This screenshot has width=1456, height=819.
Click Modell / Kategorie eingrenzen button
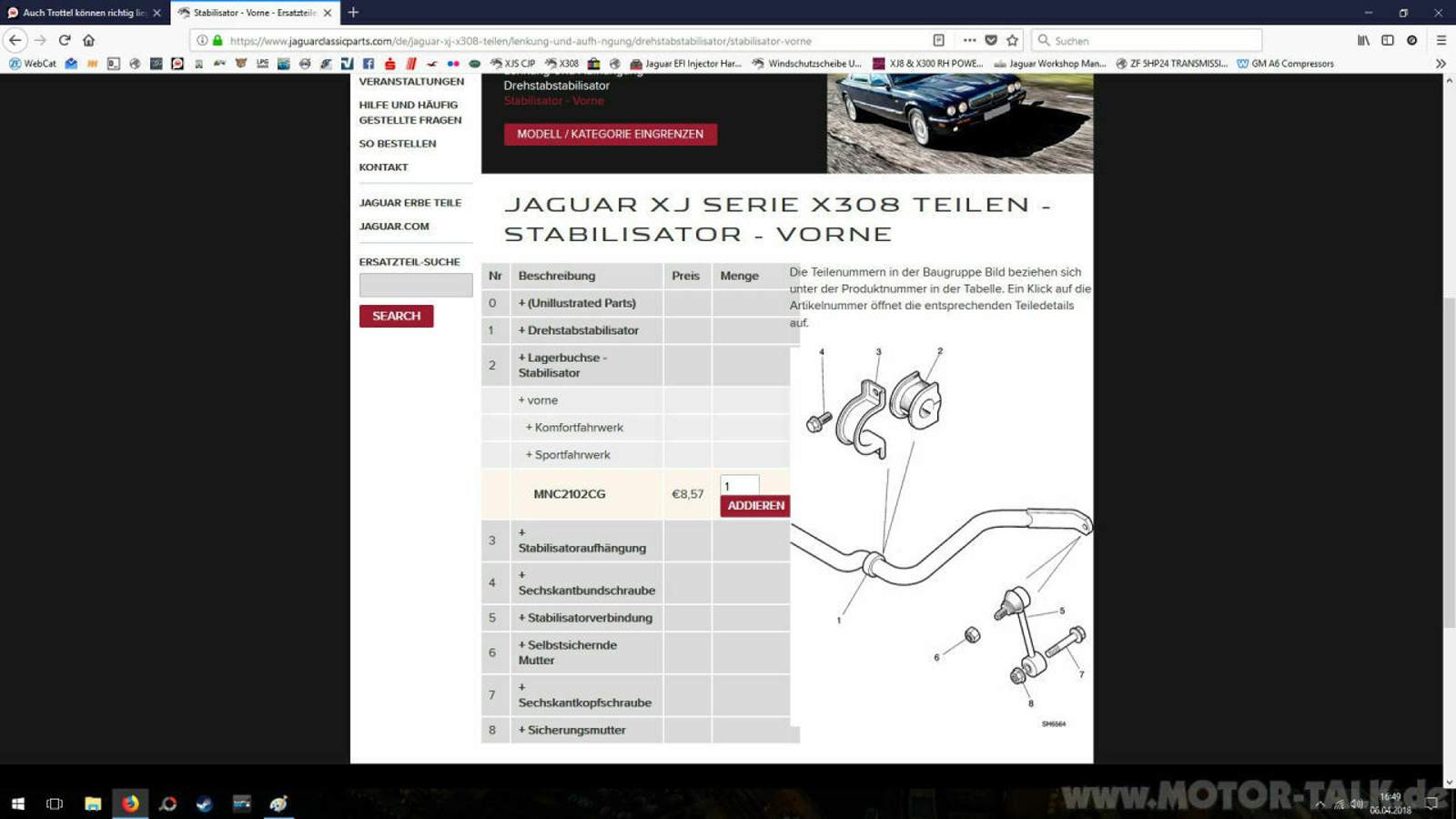[610, 134]
